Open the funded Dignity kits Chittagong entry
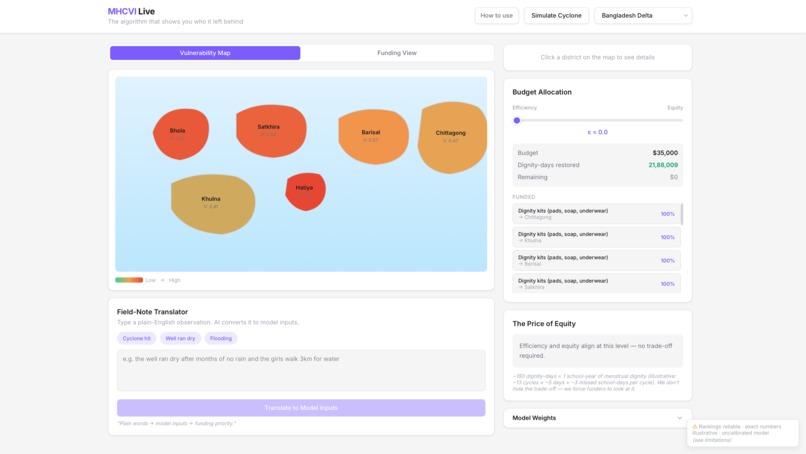 [596, 214]
